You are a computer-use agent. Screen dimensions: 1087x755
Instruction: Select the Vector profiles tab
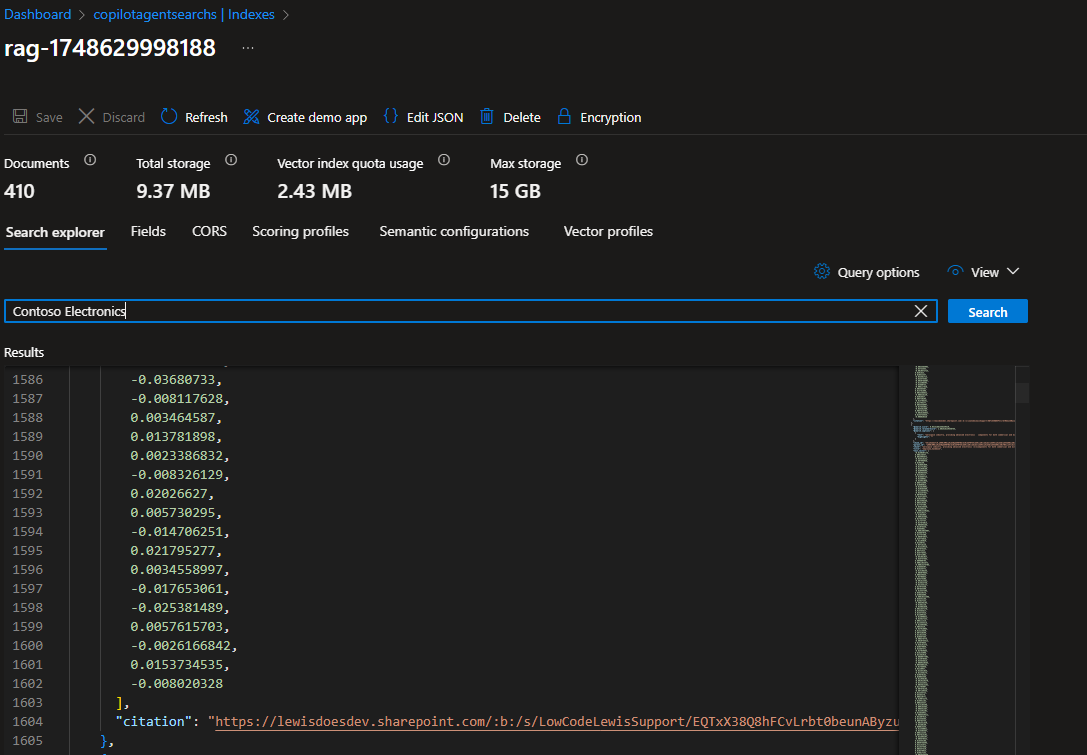[x=608, y=231]
